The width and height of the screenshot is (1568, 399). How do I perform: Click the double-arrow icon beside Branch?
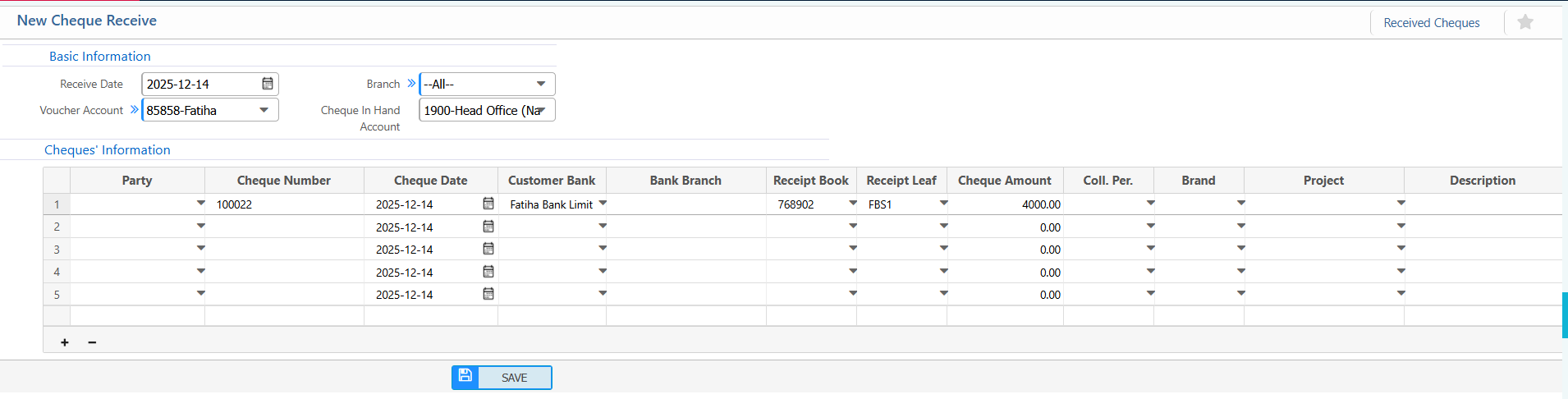[x=411, y=84]
